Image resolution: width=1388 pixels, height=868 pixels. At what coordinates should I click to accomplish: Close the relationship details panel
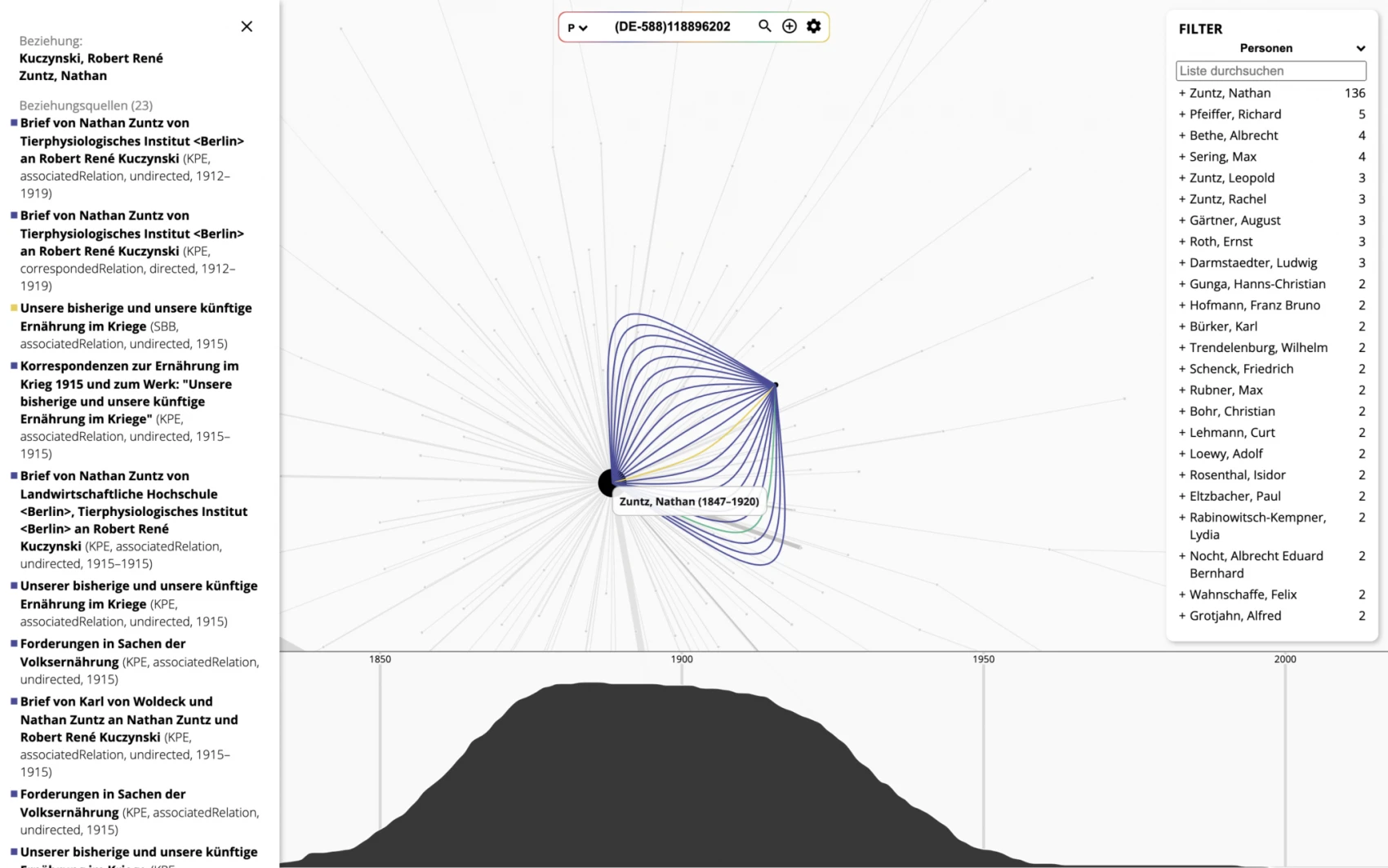click(x=247, y=26)
